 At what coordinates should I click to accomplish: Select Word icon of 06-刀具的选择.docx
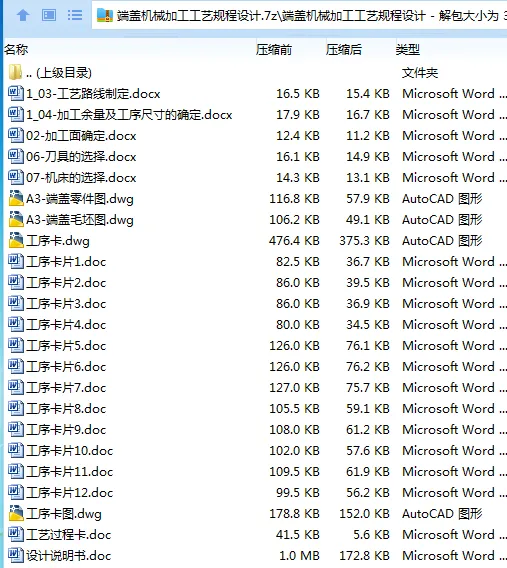16,156
